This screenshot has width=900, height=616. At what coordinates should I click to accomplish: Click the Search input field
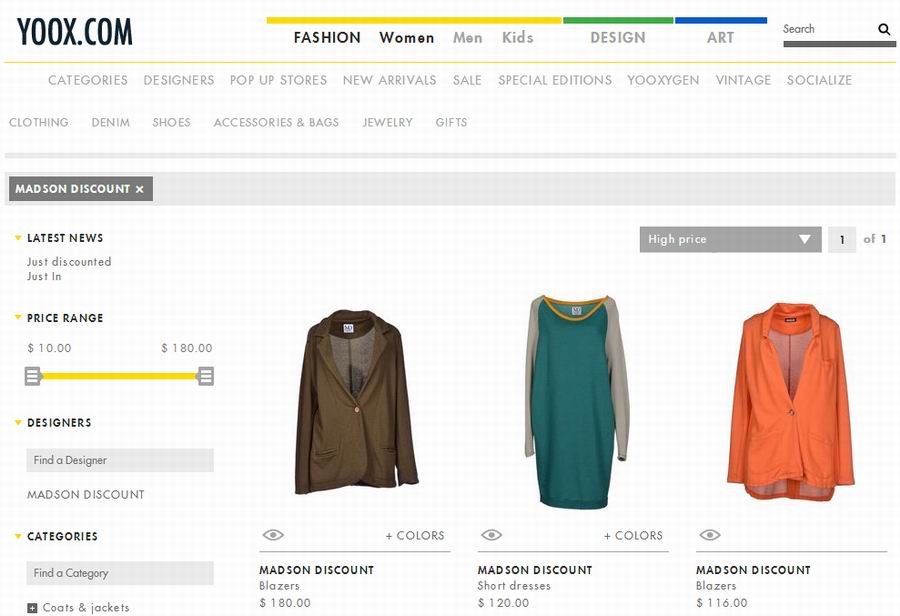828,29
